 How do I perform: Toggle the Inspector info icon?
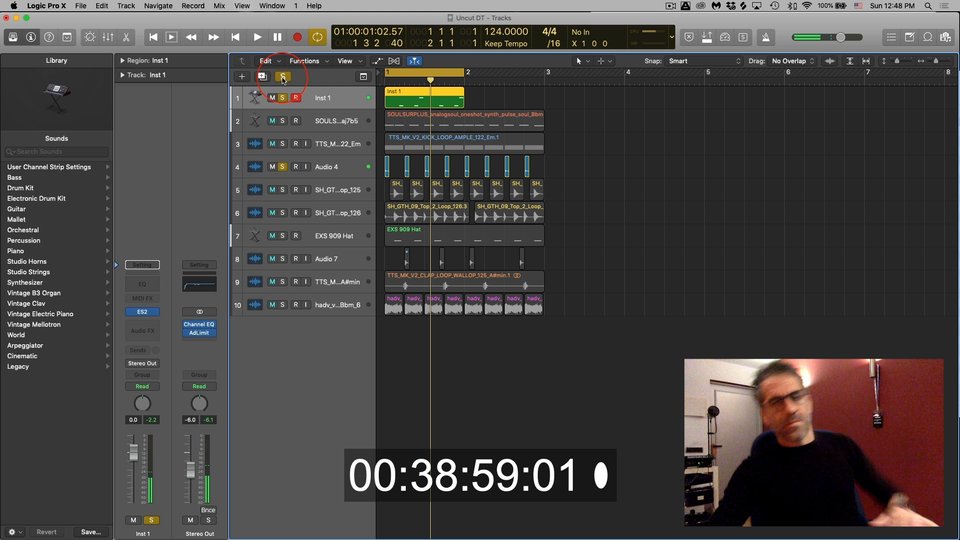(x=31, y=37)
